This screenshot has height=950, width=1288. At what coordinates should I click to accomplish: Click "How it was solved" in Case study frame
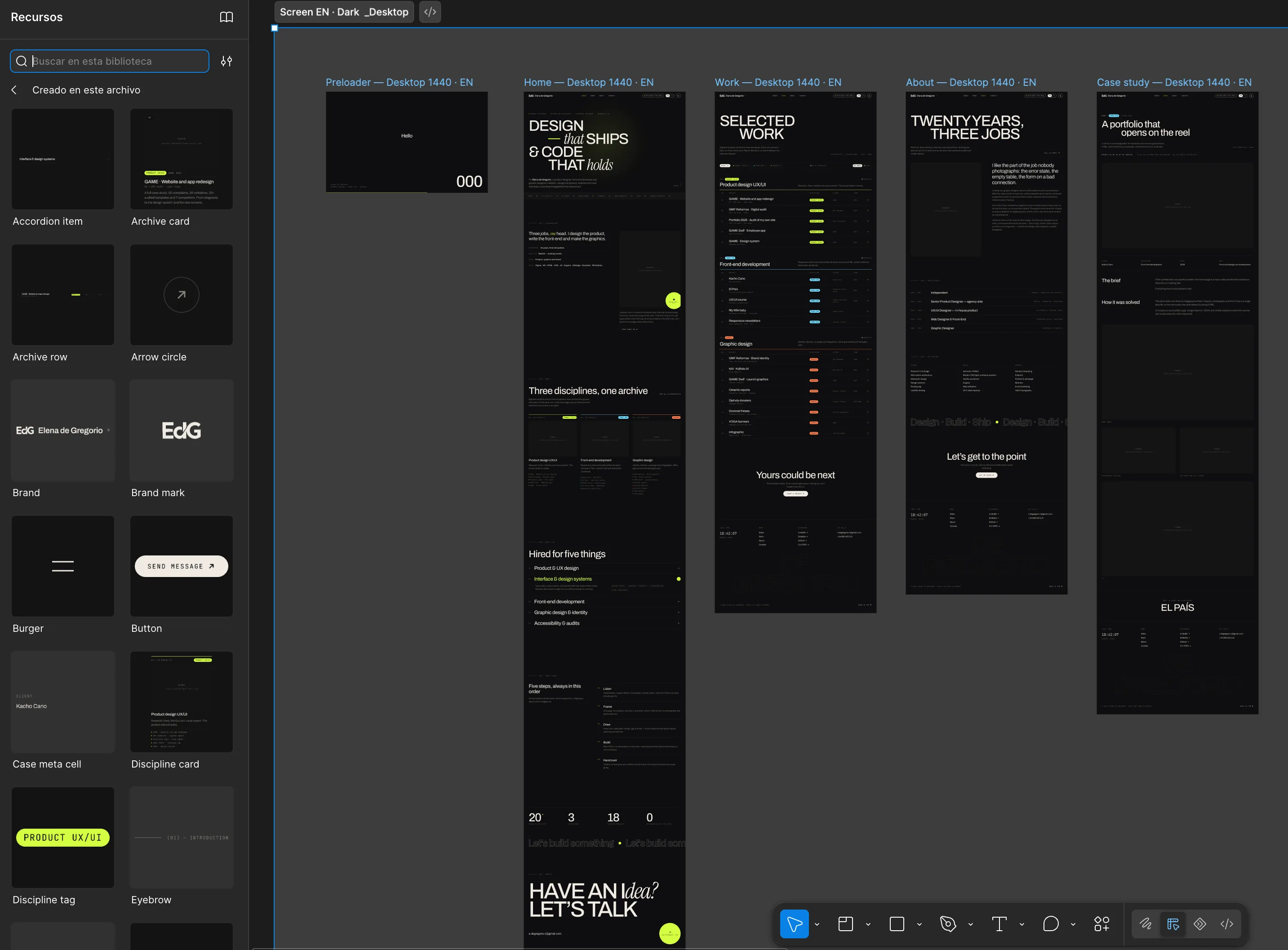(1120, 302)
